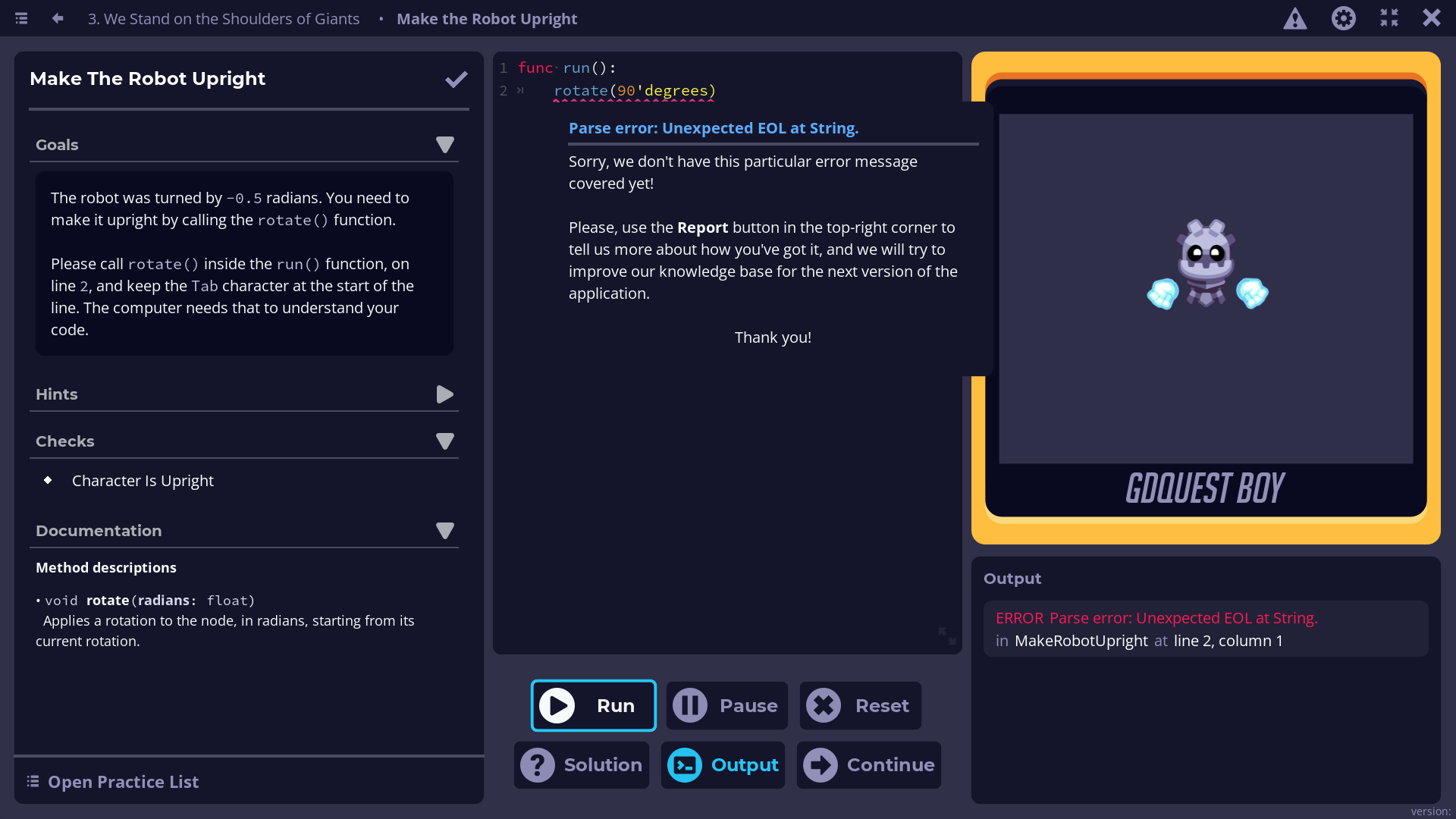Collapse the Documentation section
The height and width of the screenshot is (819, 1456).
(x=445, y=531)
